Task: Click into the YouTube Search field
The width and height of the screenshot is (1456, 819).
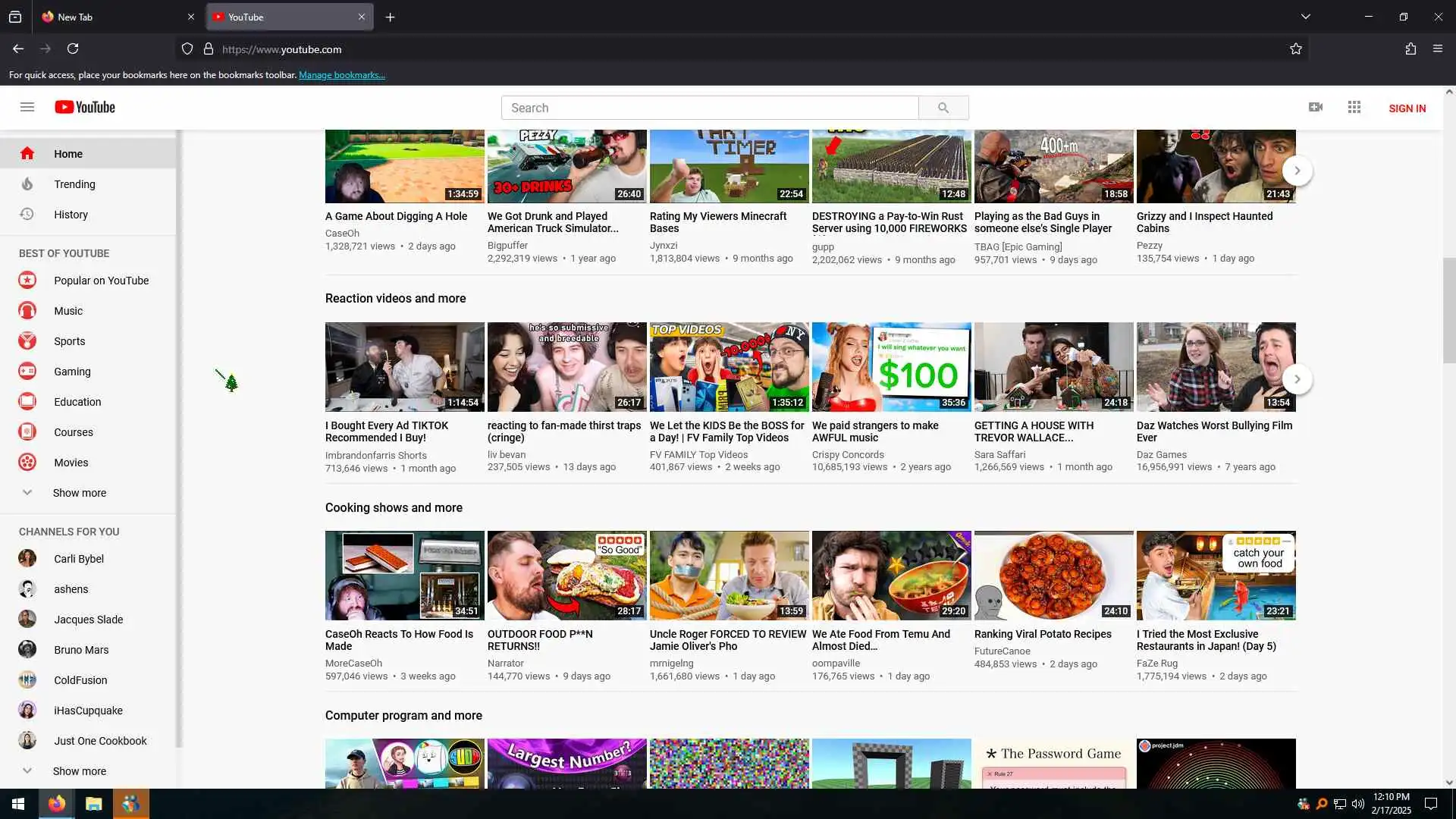Action: (x=709, y=108)
